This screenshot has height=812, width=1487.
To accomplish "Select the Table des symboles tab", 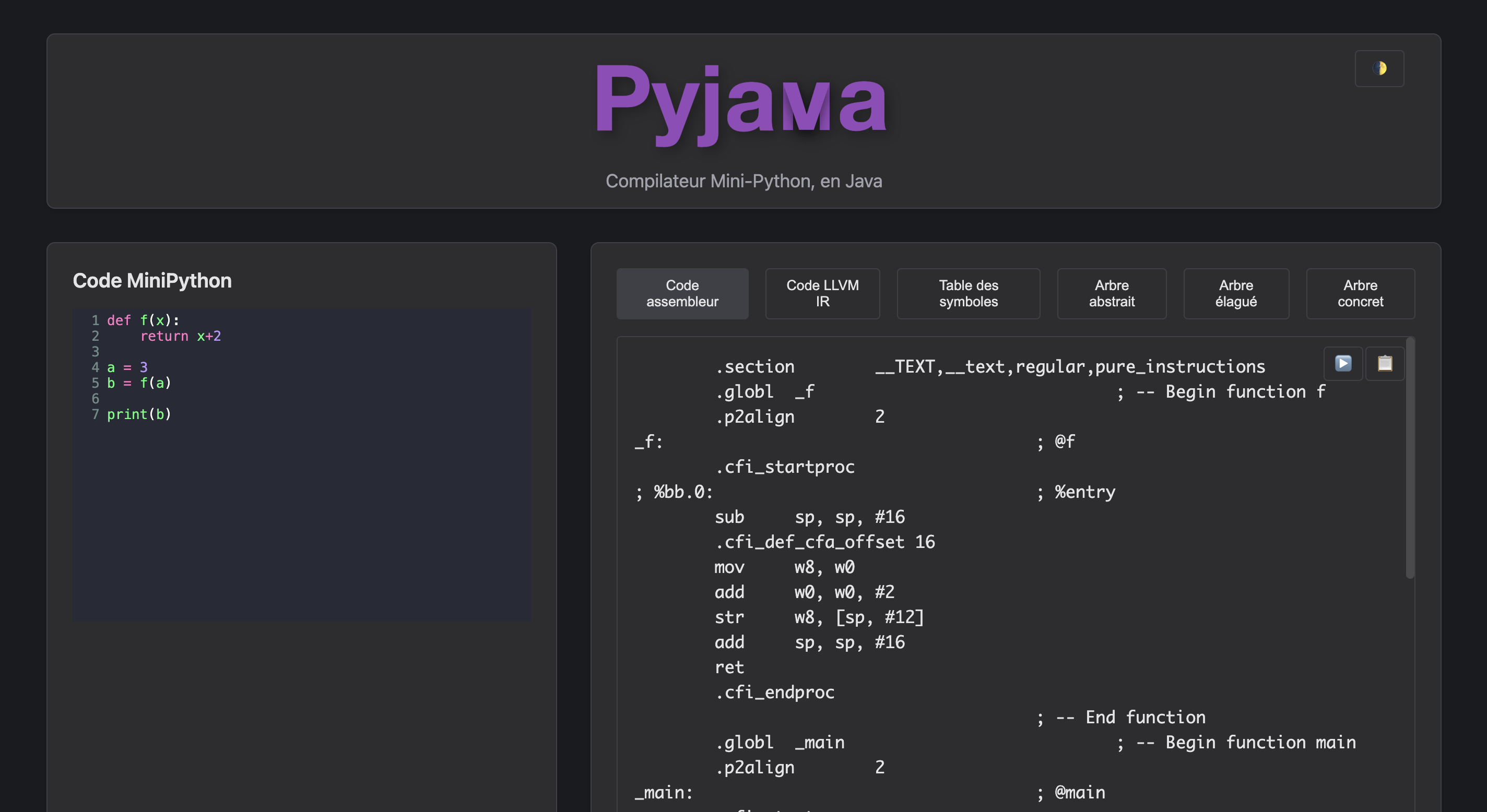I will (x=968, y=294).
